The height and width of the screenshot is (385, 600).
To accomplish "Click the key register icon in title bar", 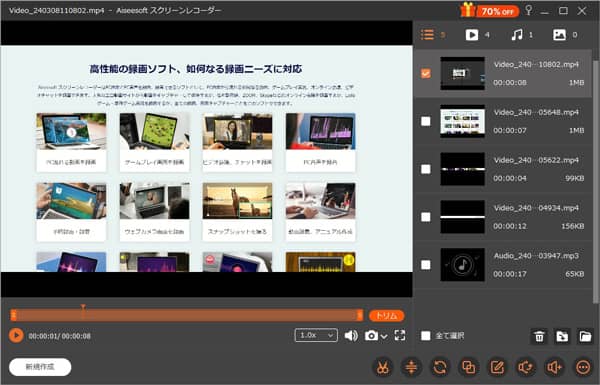I will point(528,10).
